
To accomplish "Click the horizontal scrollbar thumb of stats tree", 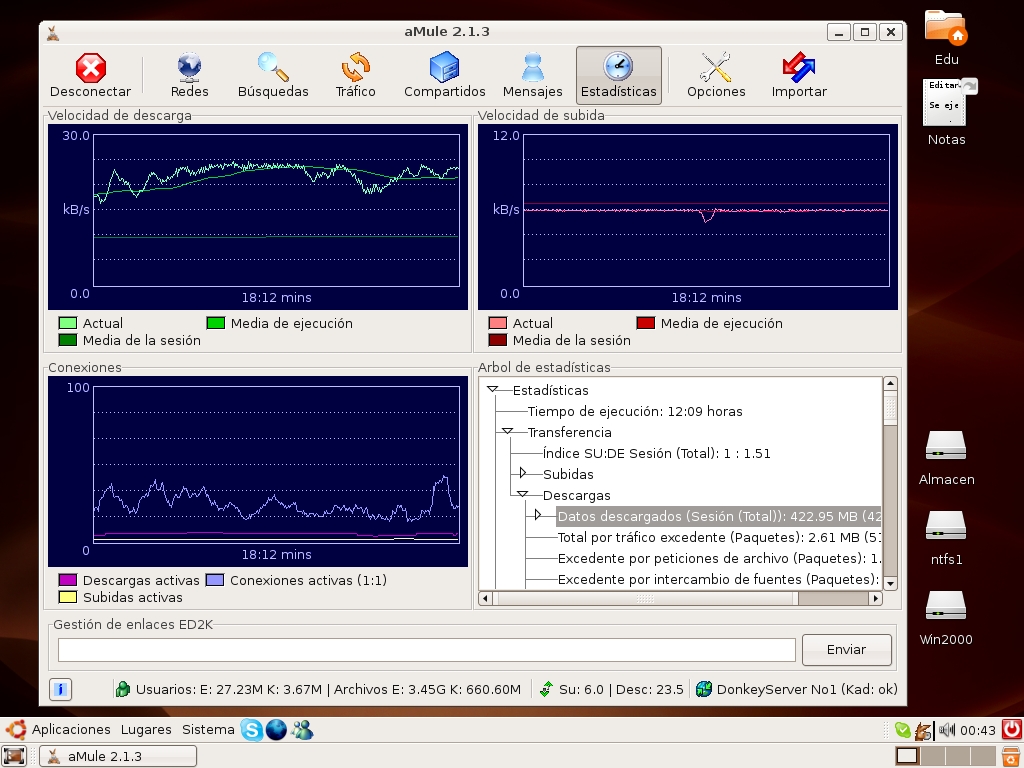I will click(x=645, y=598).
